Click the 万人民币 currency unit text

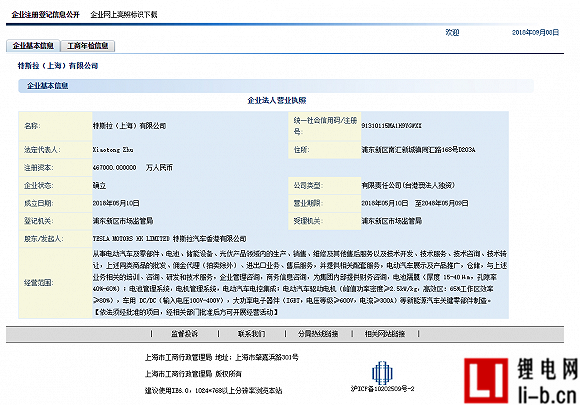point(159,168)
